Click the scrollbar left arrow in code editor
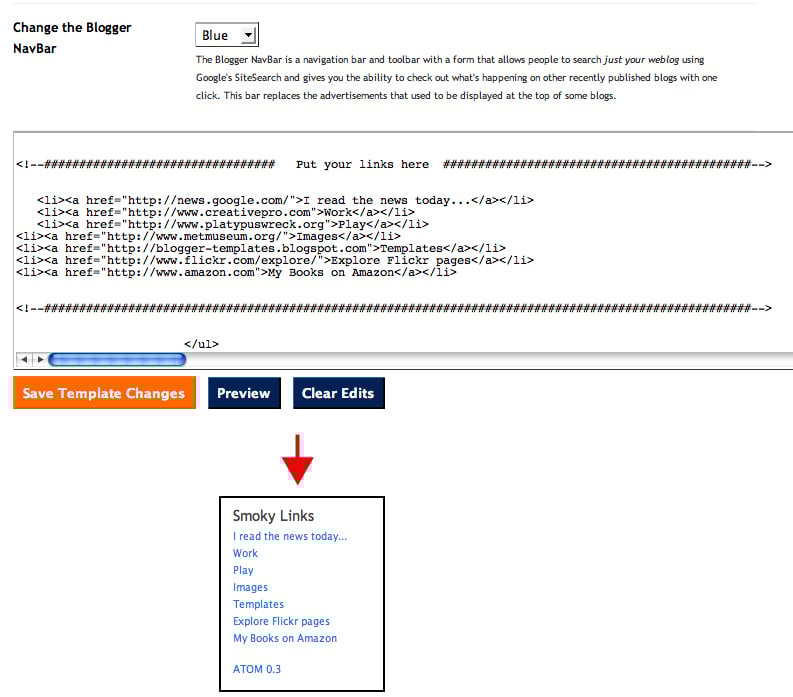Viewport: 793px width, 697px height. point(25,359)
